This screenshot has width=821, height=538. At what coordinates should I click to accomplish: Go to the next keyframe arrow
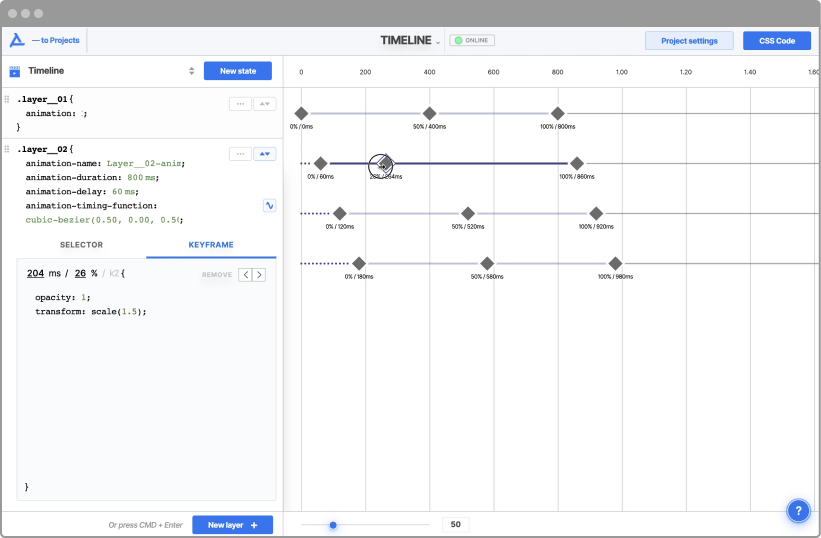259,275
